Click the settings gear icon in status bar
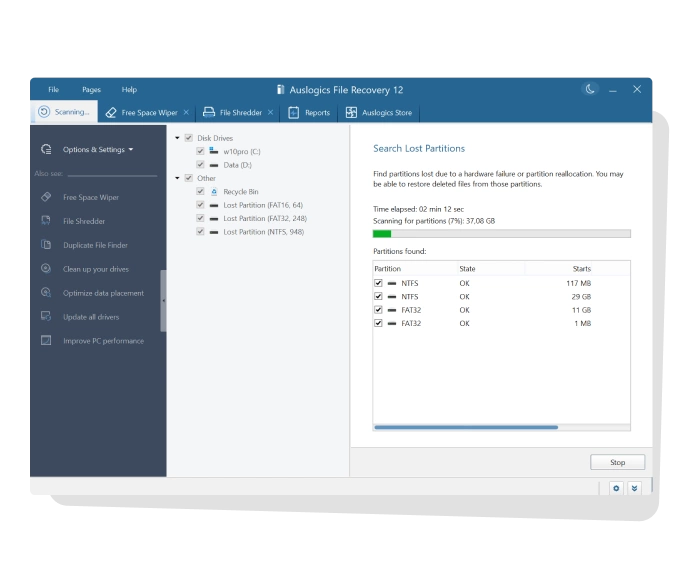 (x=616, y=488)
